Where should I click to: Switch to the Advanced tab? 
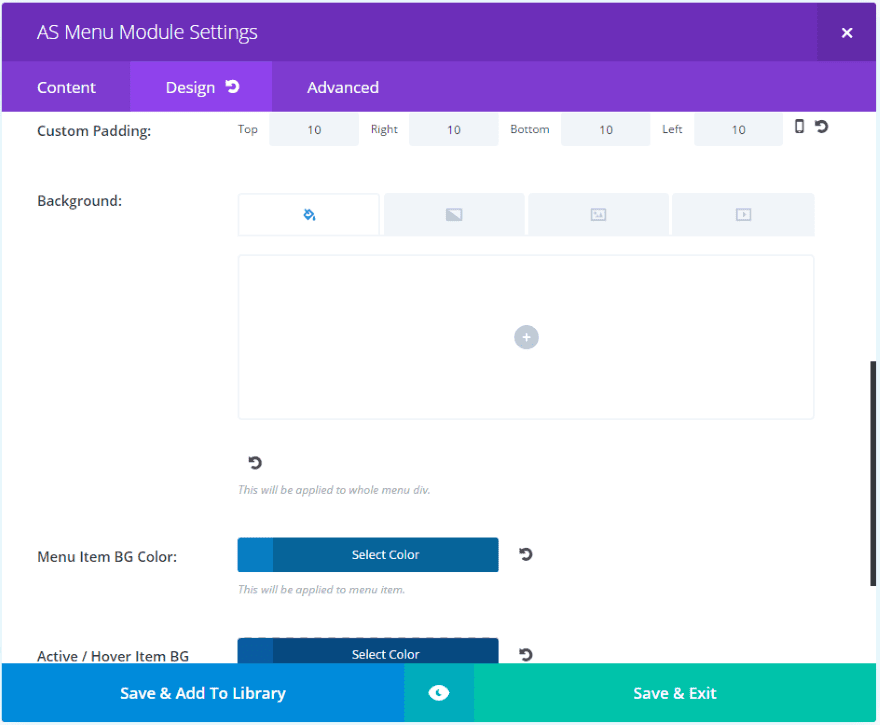(x=343, y=87)
